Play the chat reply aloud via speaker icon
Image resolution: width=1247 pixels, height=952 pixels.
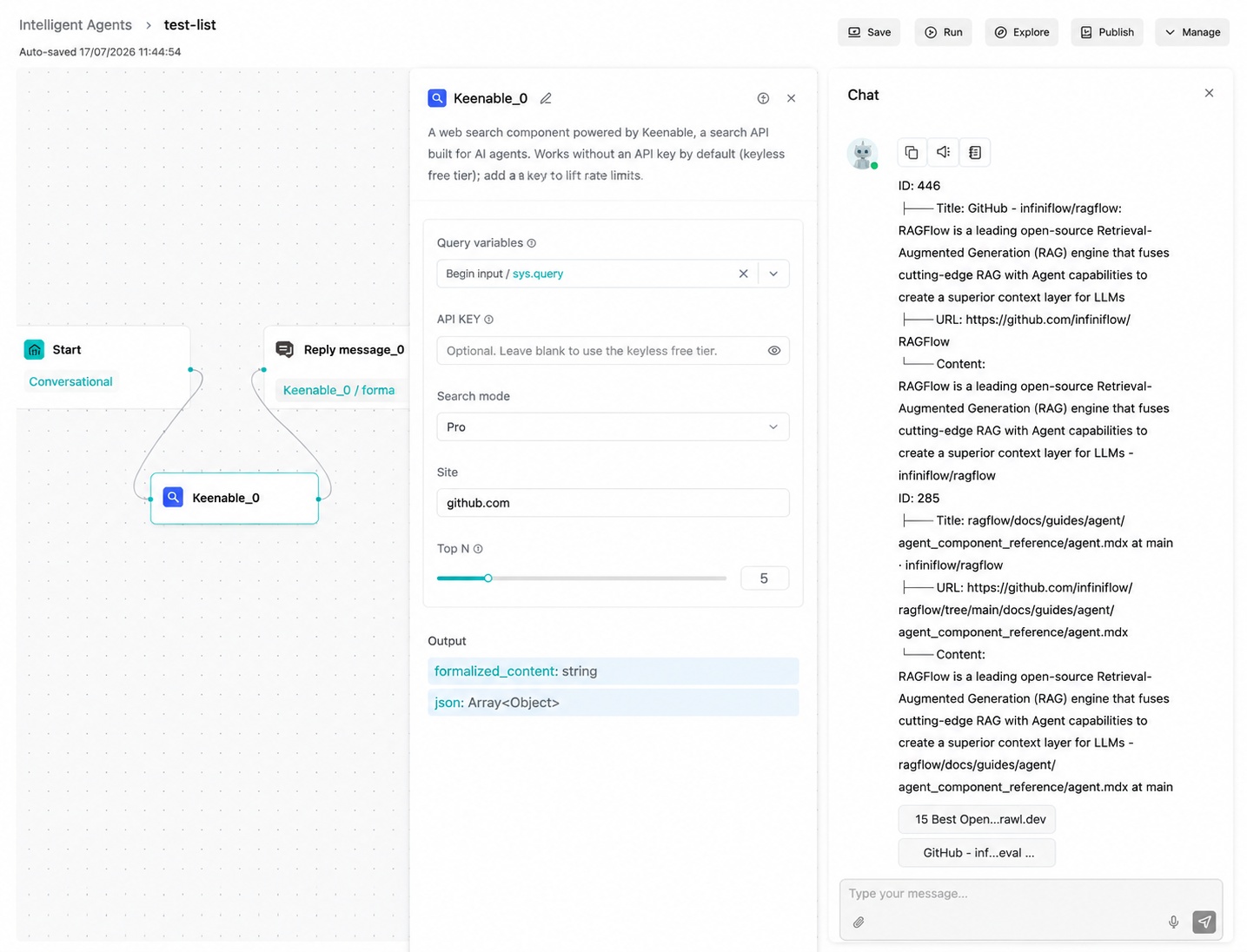[x=943, y=153]
